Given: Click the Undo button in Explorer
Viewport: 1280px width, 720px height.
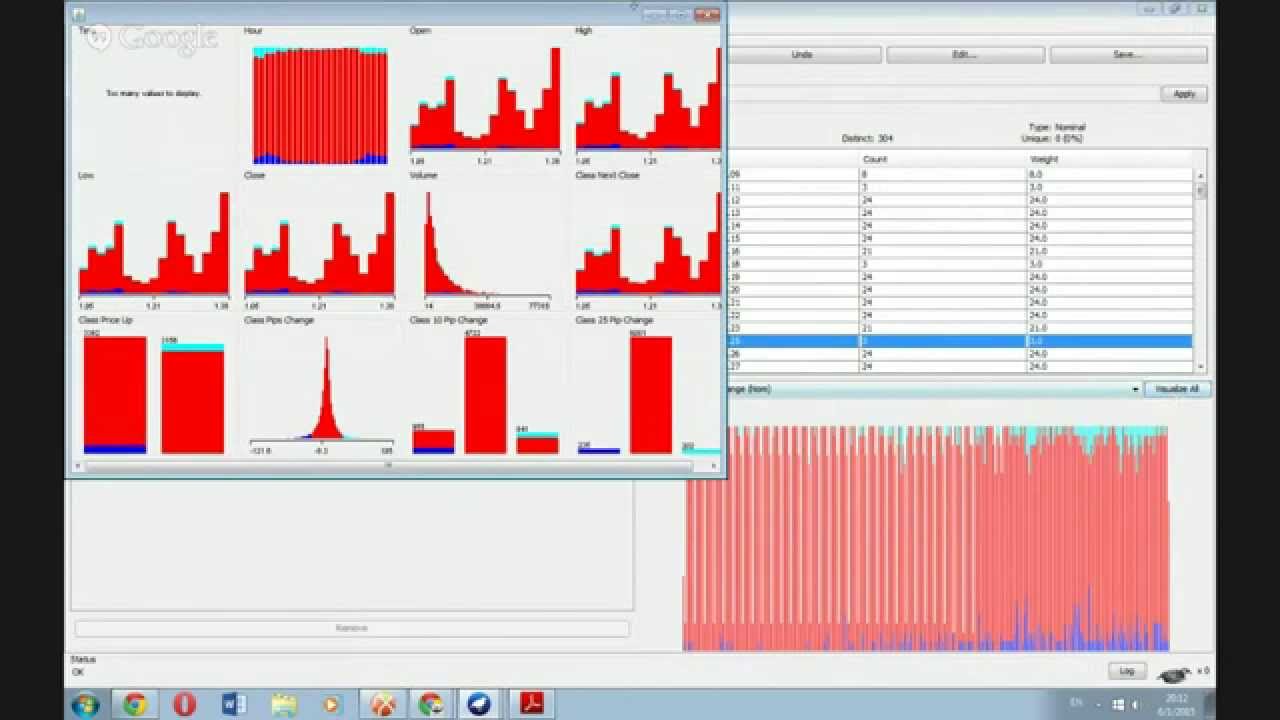Looking at the screenshot, I should [802, 55].
